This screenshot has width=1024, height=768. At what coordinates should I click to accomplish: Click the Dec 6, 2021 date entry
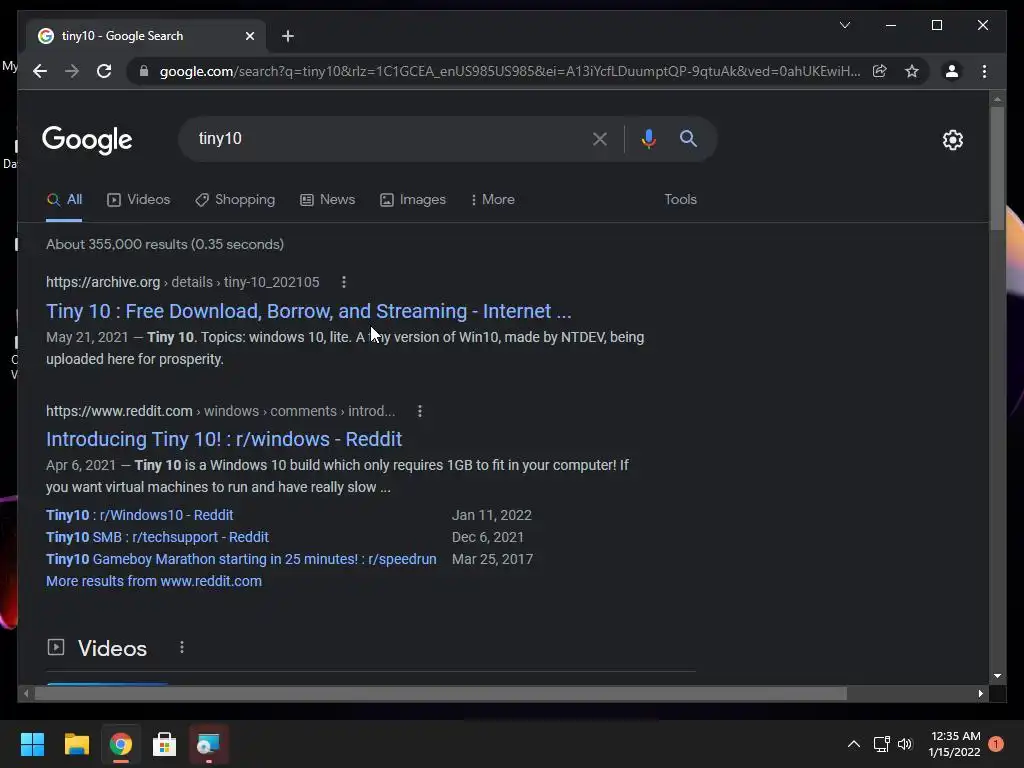click(x=488, y=537)
